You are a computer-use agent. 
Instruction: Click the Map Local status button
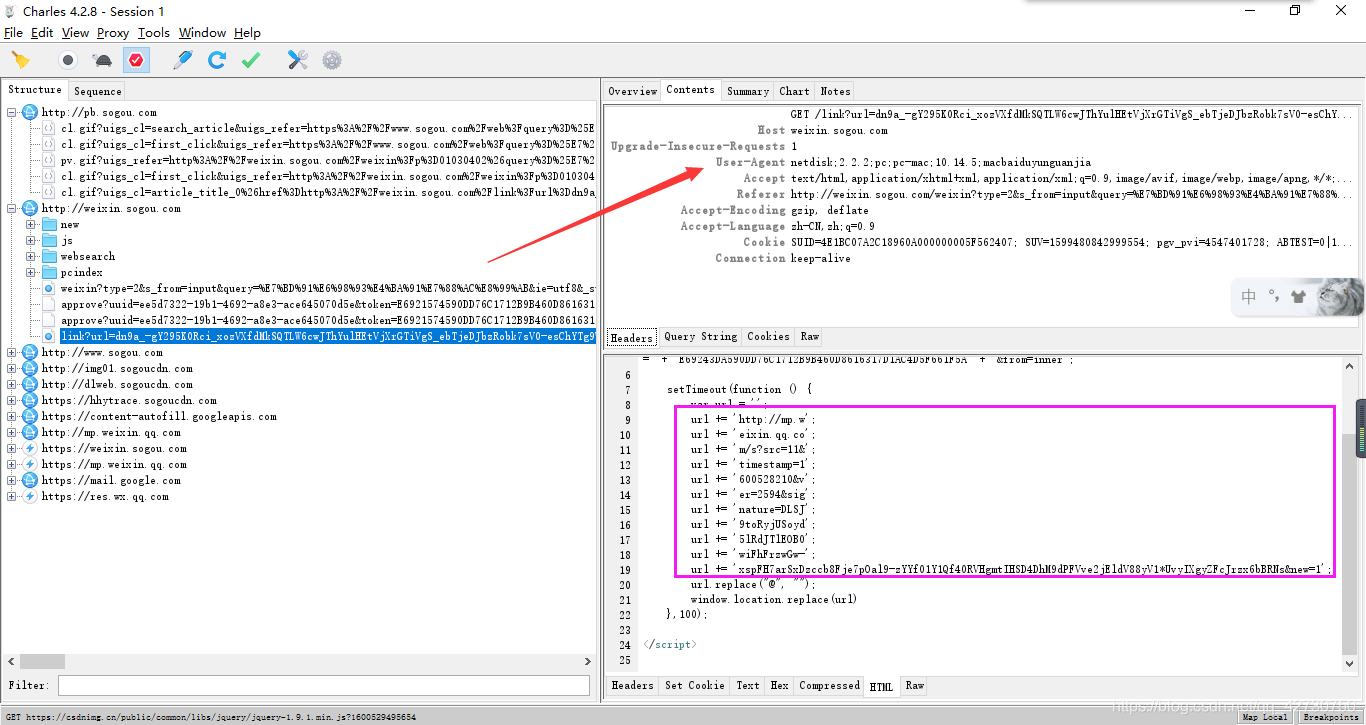(x=1265, y=717)
